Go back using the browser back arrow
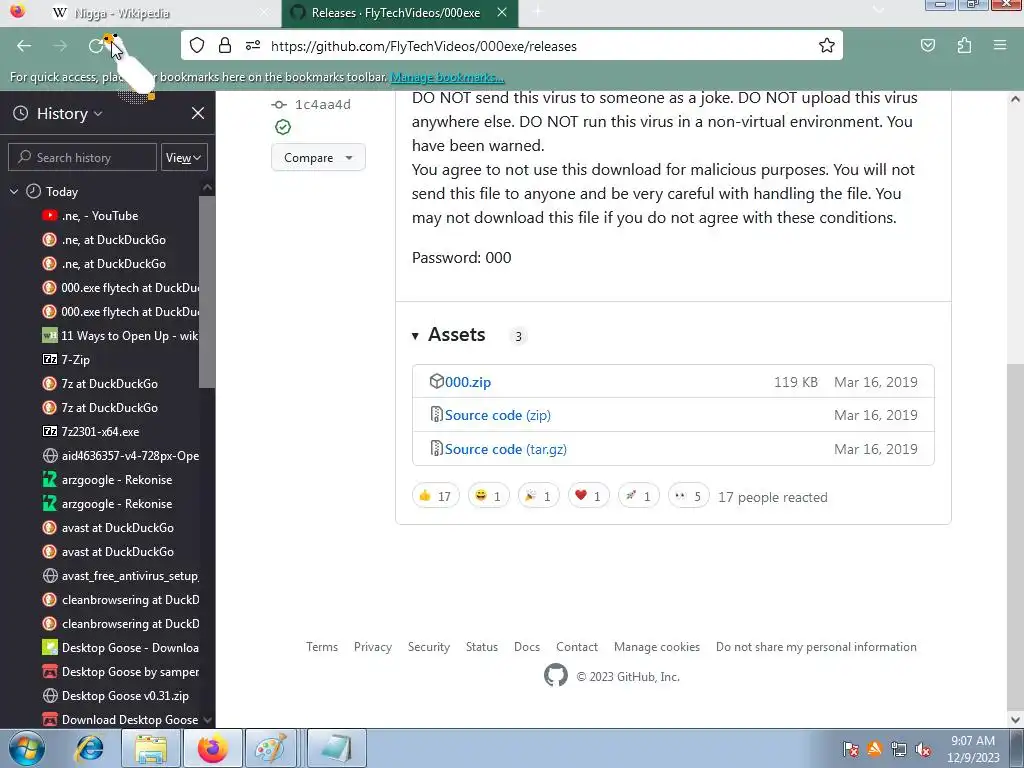Screen dimensions: 1024x768 pos(24,46)
